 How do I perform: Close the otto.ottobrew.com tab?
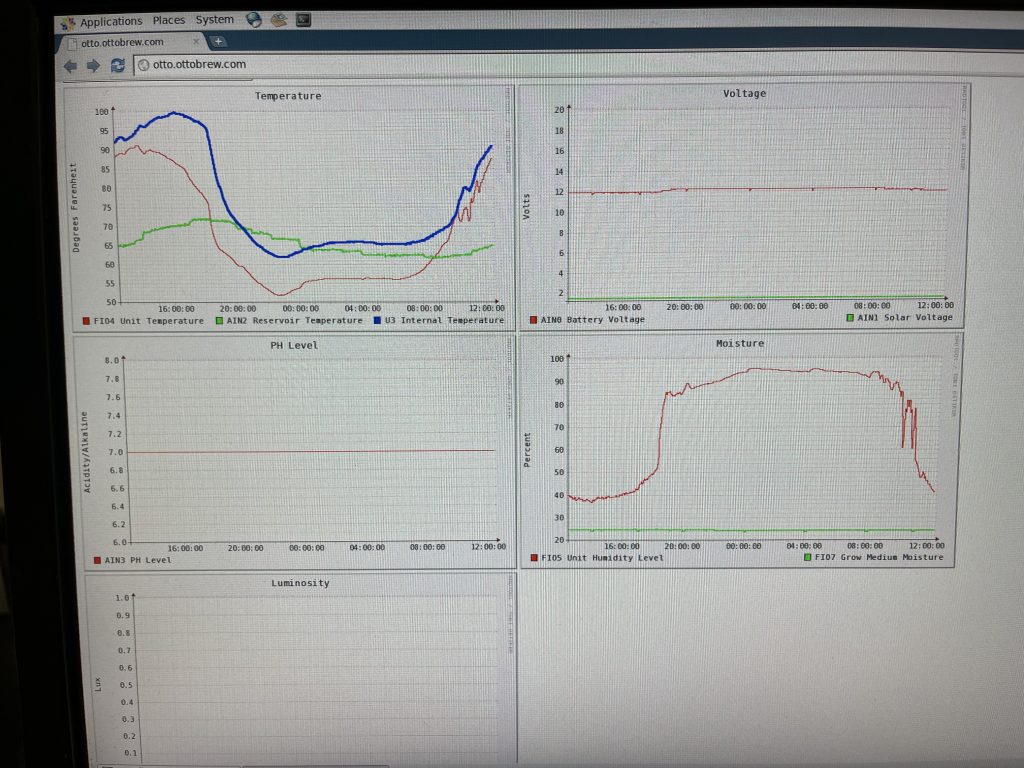[198, 43]
